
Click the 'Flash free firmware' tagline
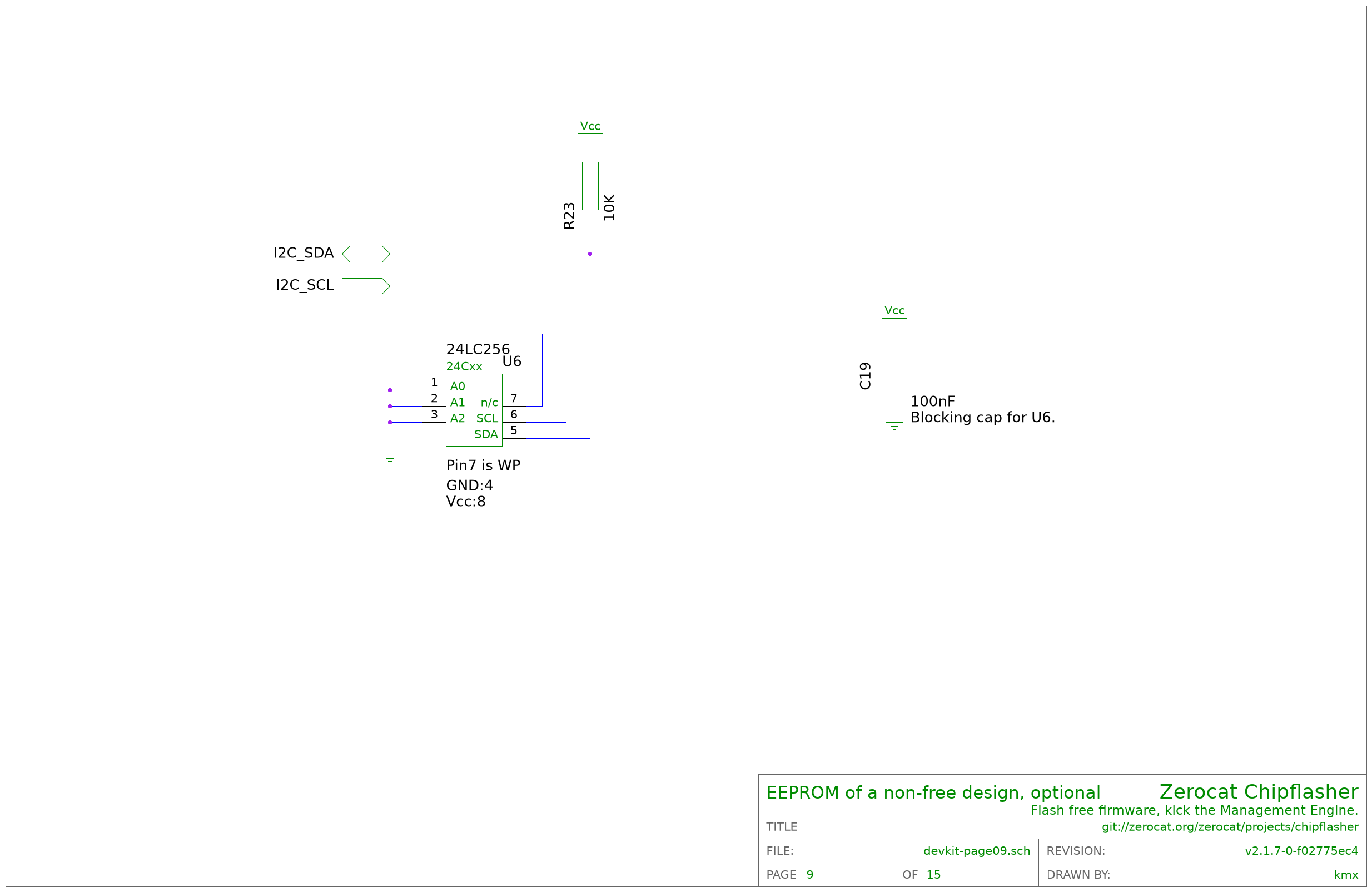tap(1195, 811)
